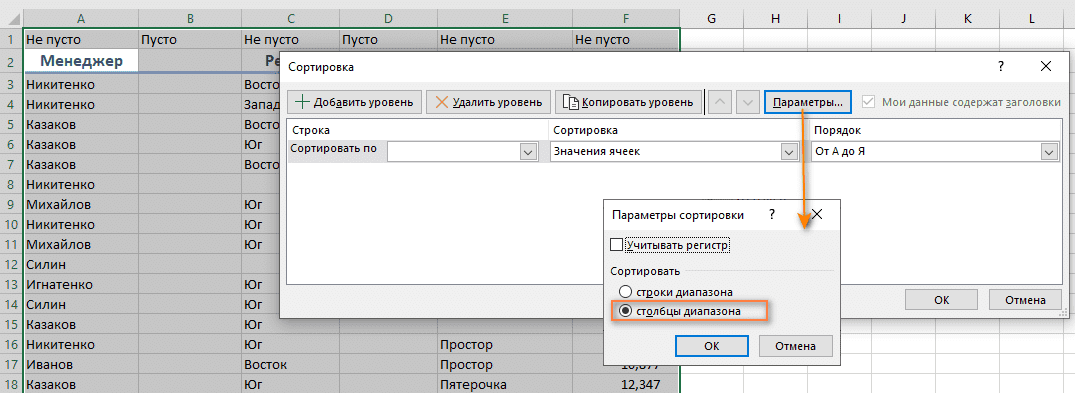Click the Параметры... button

tap(808, 102)
